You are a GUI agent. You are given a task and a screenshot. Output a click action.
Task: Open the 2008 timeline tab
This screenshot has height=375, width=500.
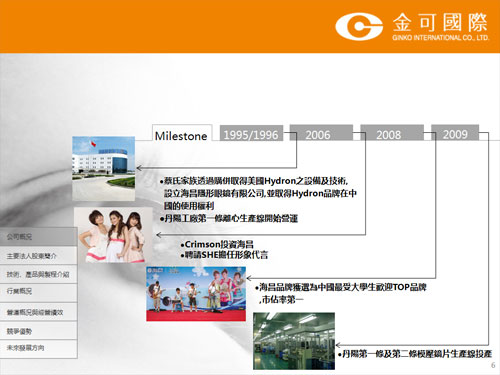(392, 133)
